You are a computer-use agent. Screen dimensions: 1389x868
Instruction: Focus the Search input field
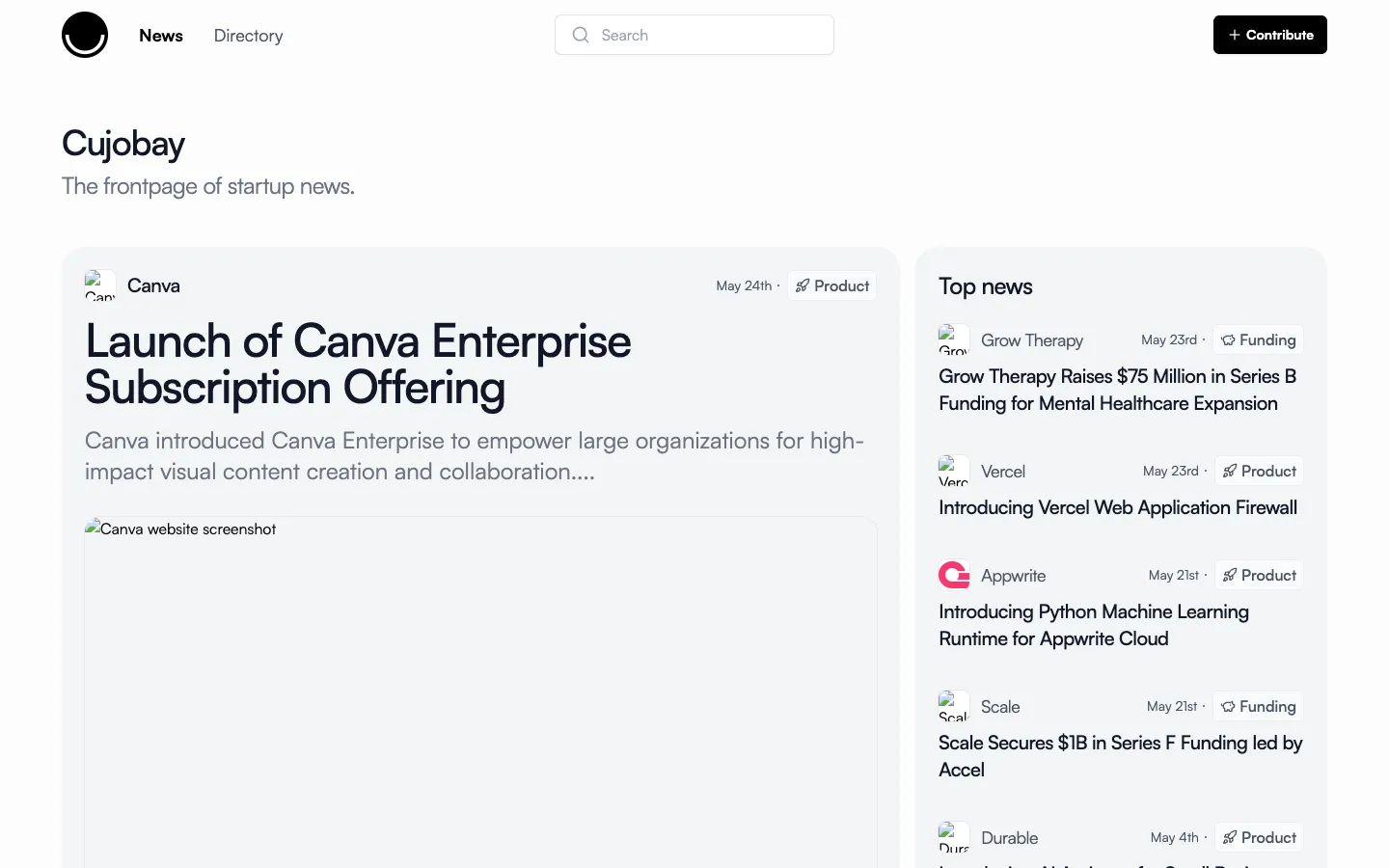coord(694,35)
